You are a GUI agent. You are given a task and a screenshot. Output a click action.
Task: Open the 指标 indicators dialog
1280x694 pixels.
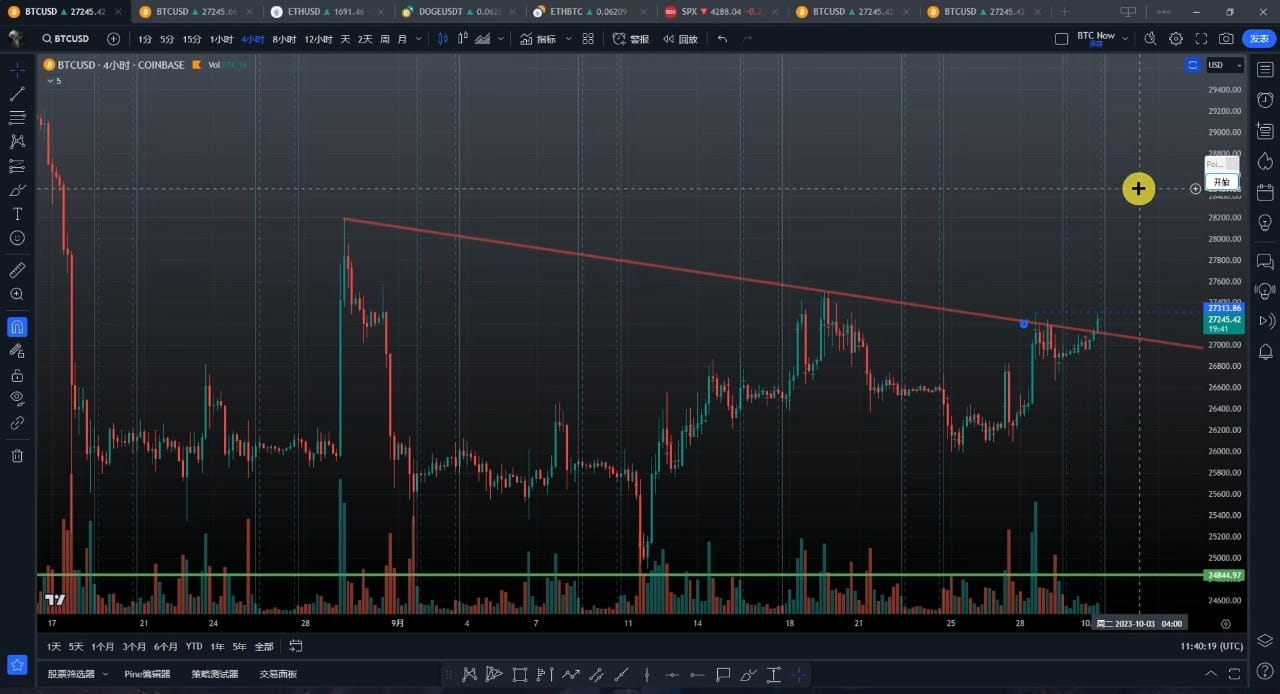pyautogui.click(x=539, y=39)
